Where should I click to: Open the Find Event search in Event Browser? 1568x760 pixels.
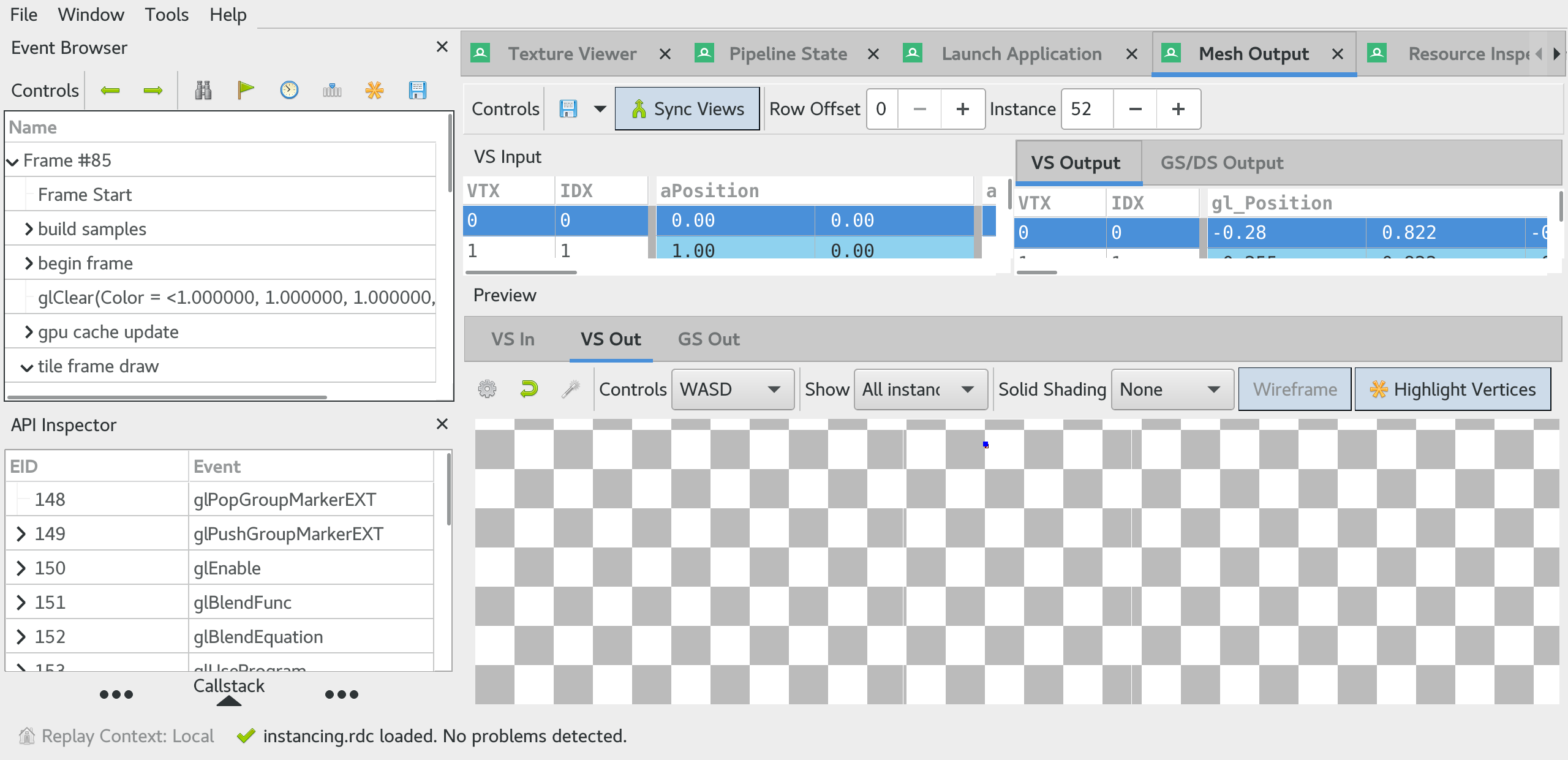pyautogui.click(x=203, y=90)
